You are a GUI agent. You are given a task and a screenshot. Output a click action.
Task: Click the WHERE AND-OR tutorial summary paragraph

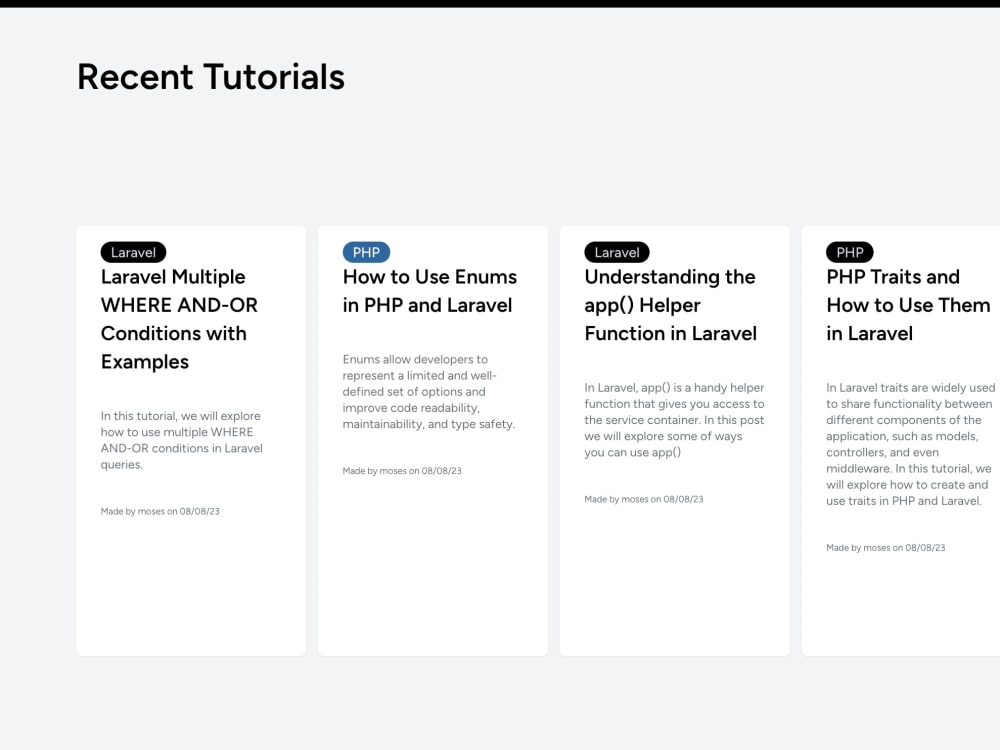click(182, 432)
